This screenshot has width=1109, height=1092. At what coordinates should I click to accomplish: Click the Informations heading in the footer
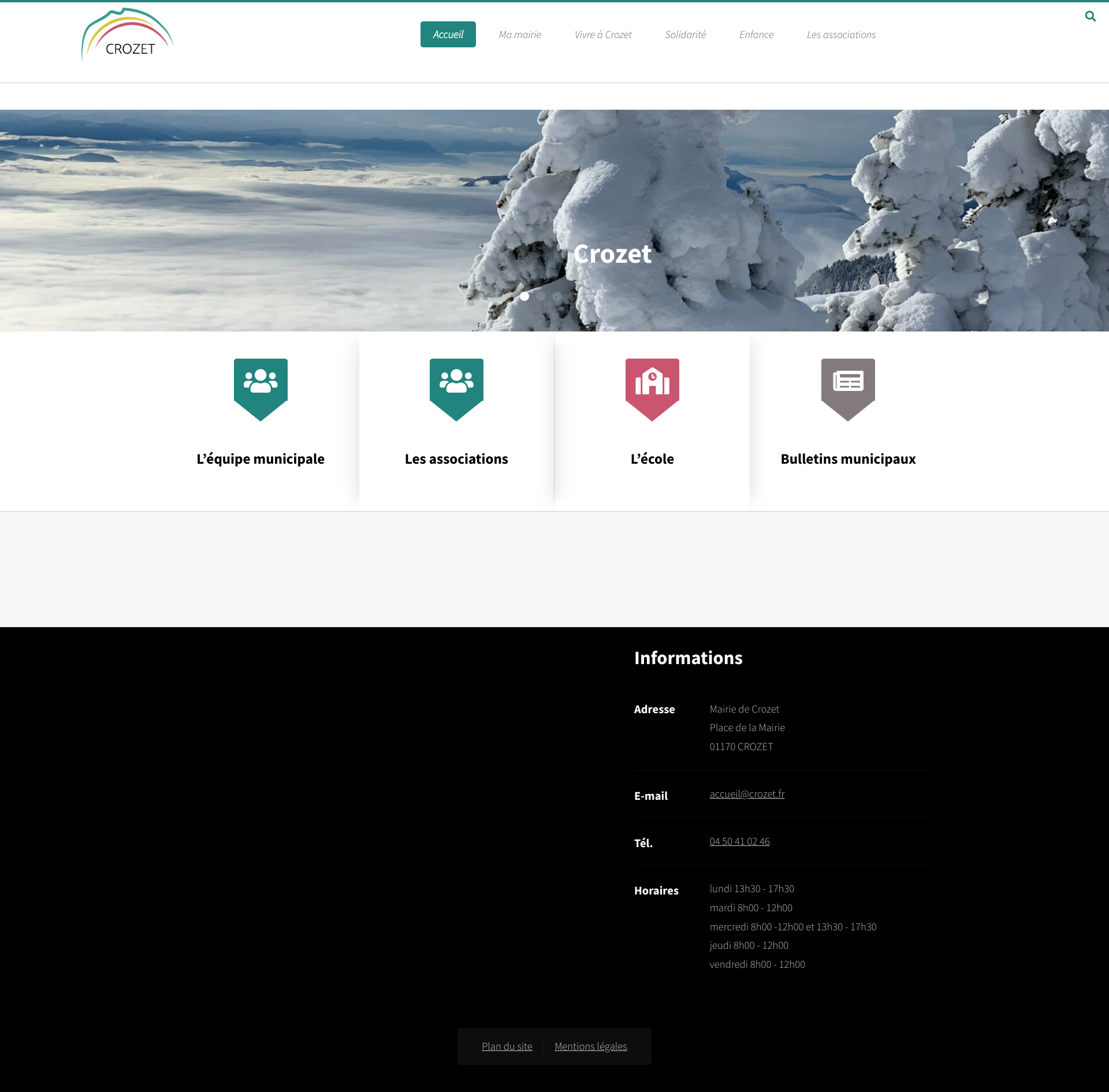point(688,658)
